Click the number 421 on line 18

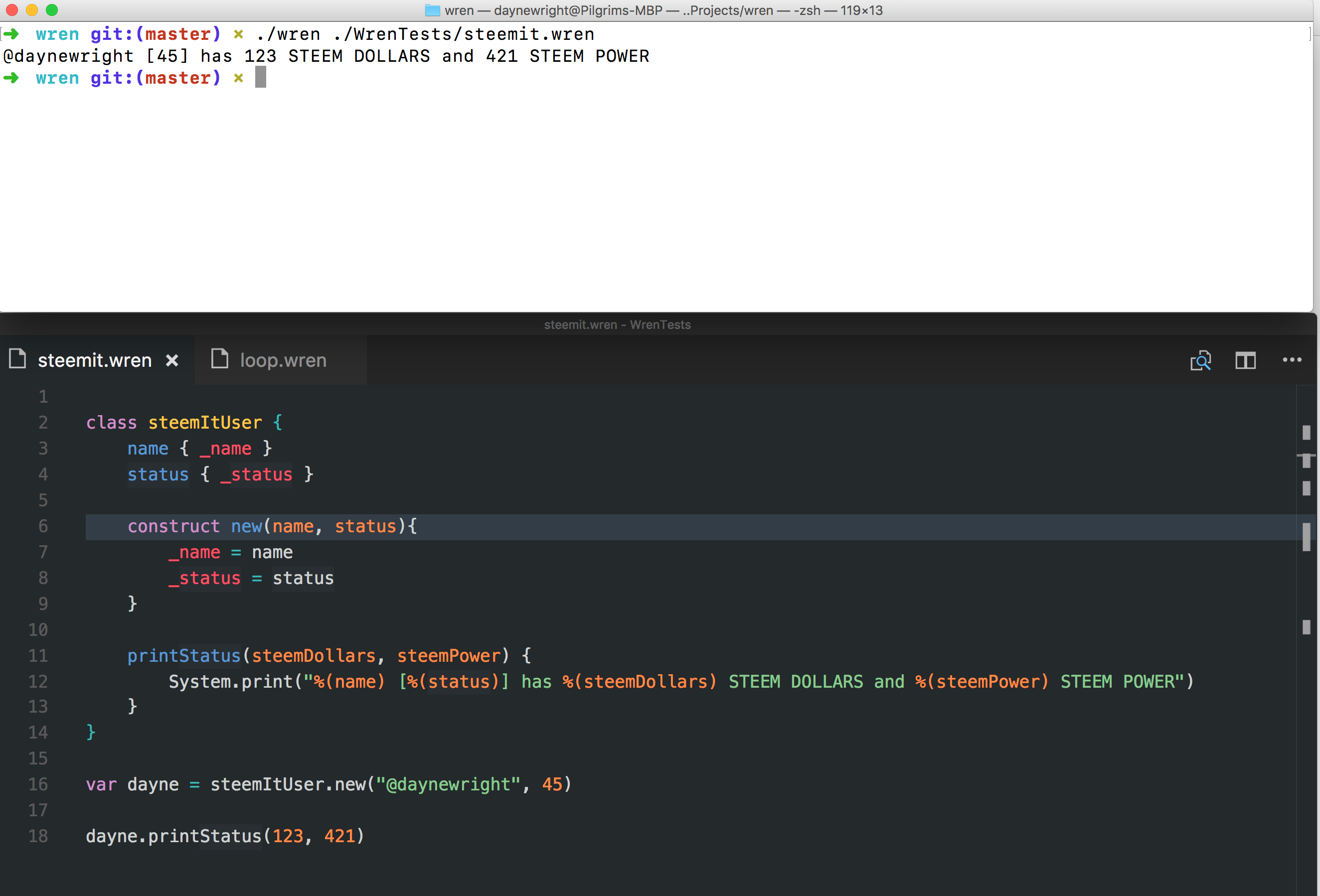coord(339,836)
